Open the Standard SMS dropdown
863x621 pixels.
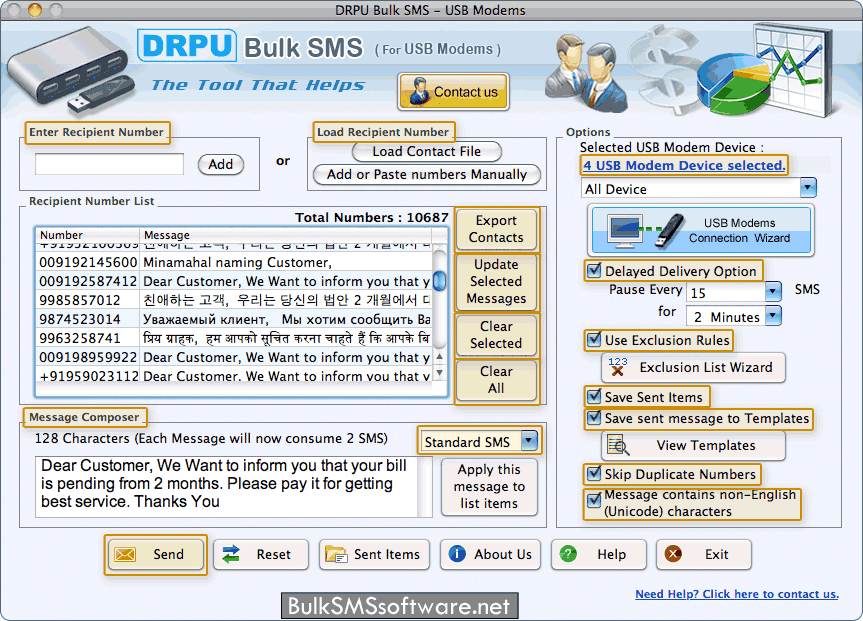pyautogui.click(x=529, y=441)
